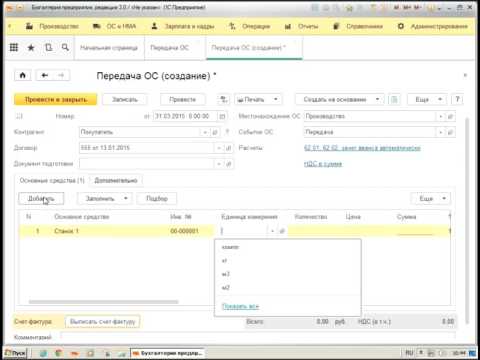Go to home page with house button
The height and width of the screenshot is (360, 480).
click(x=23, y=75)
